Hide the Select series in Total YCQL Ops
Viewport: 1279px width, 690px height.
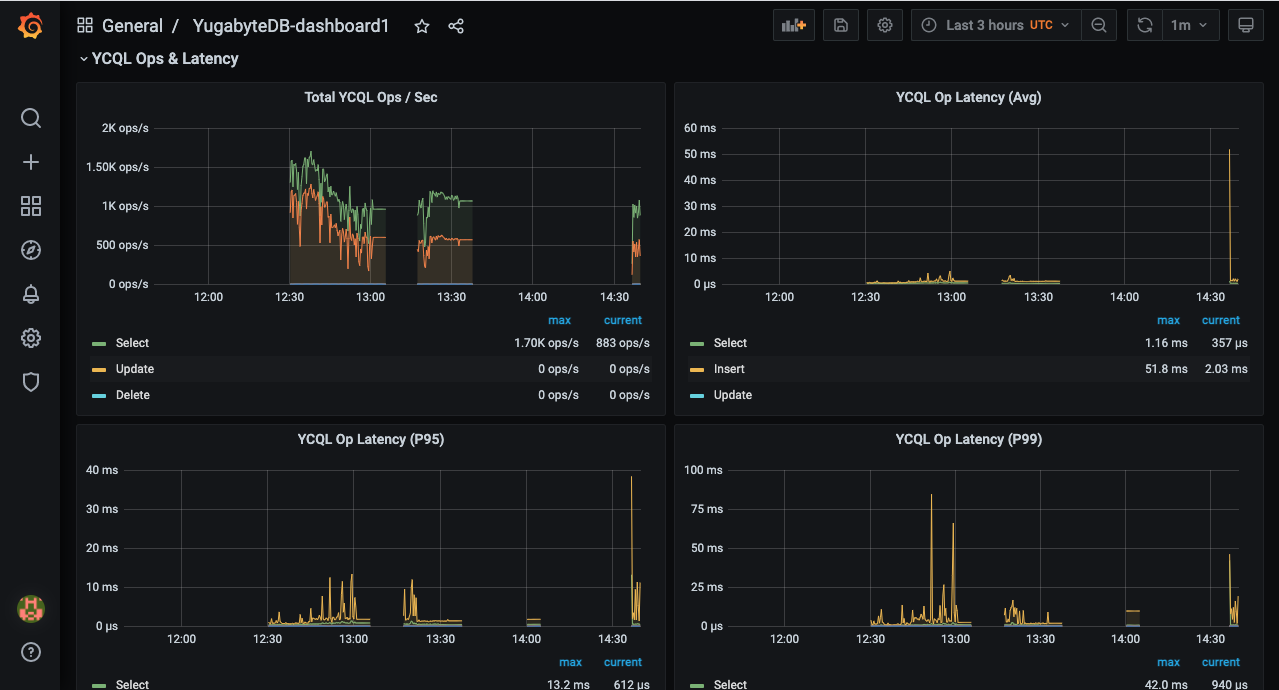[x=131, y=342]
